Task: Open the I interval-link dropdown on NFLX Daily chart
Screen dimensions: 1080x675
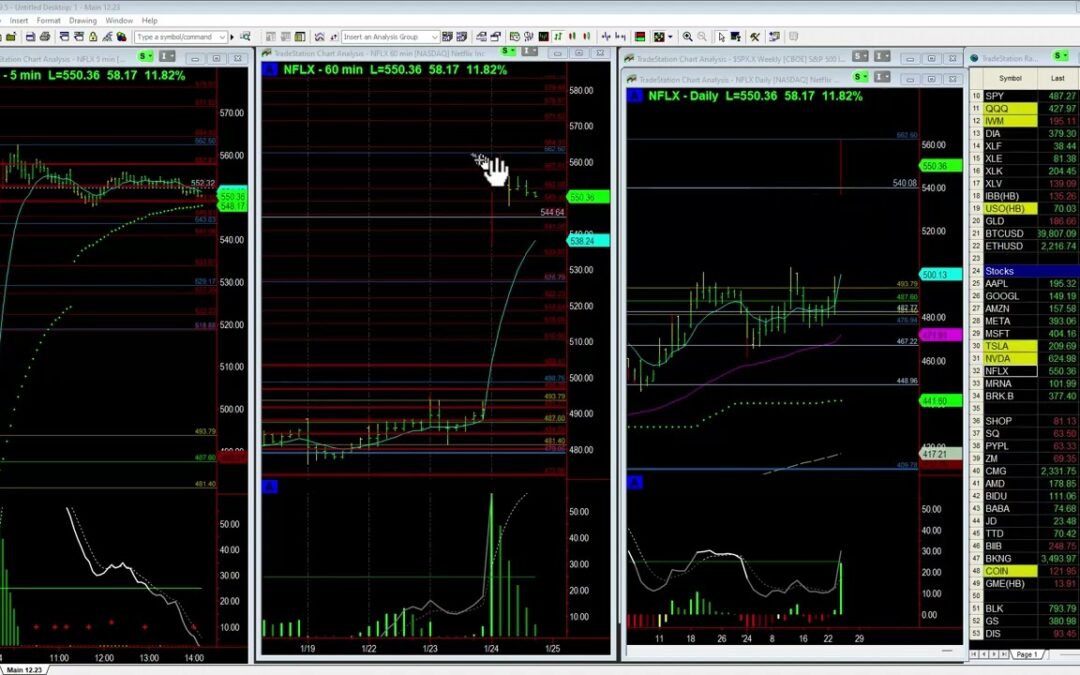Action: (x=882, y=76)
